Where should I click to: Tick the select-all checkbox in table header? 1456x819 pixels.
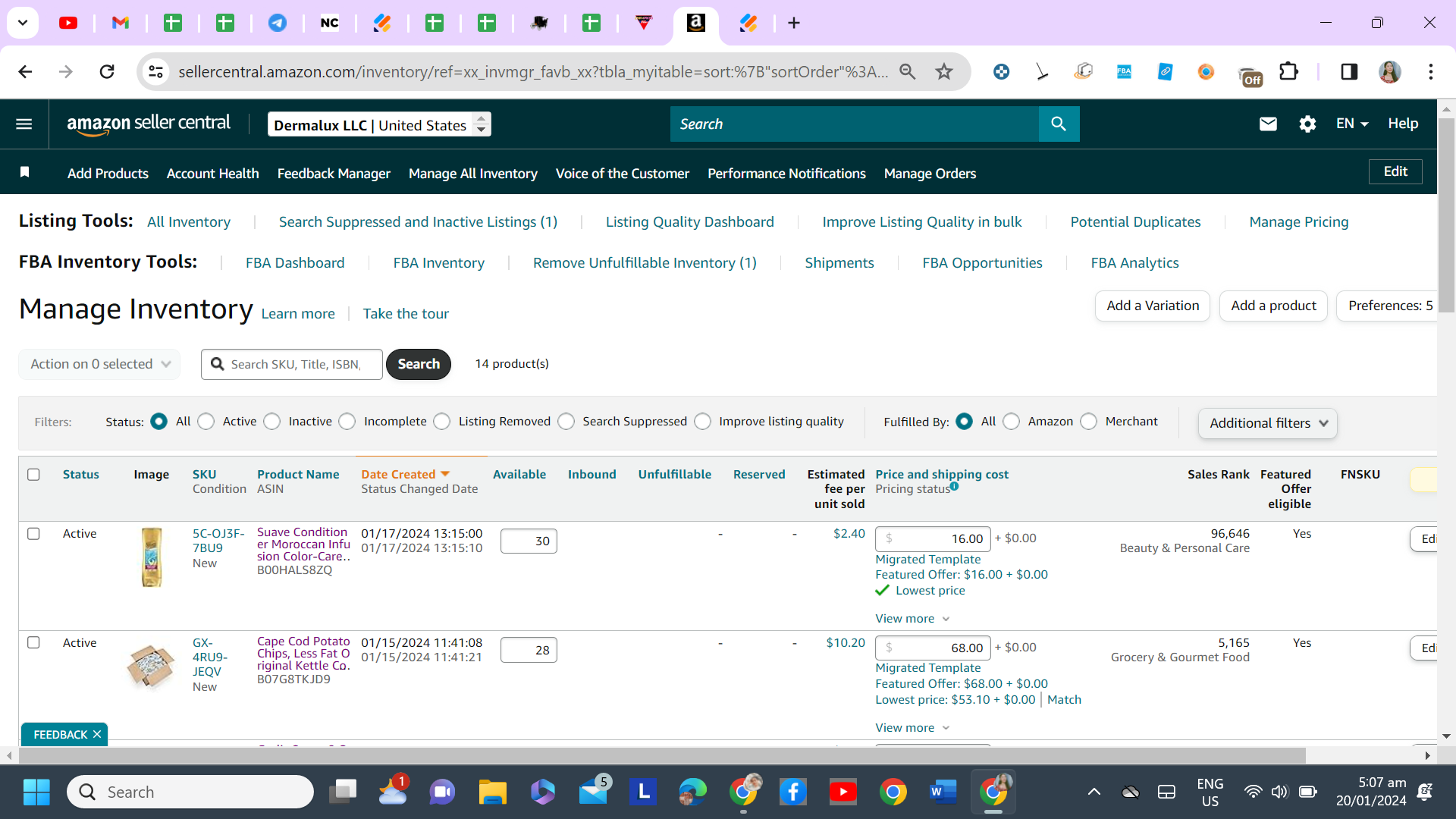(x=33, y=474)
